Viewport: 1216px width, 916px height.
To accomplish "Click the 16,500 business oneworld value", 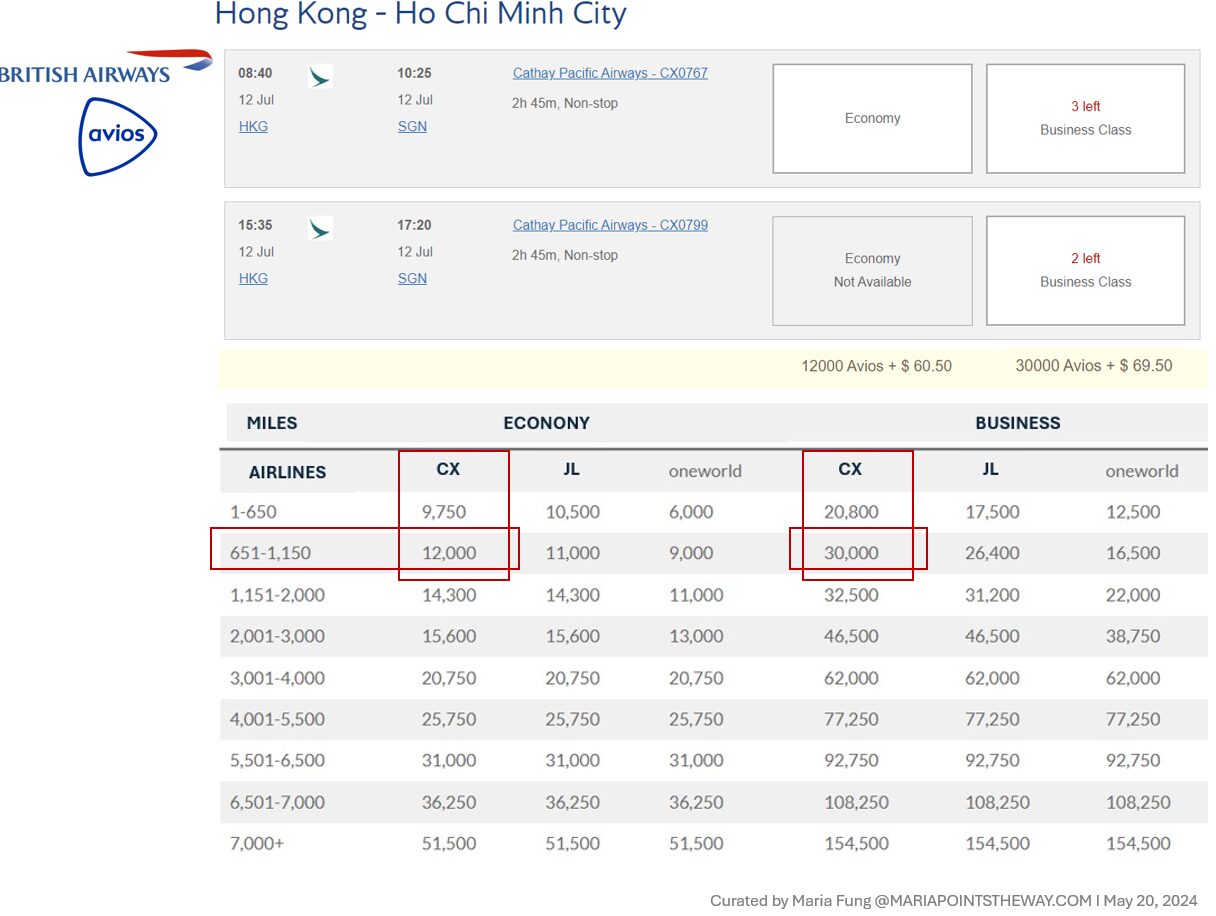I will [1133, 553].
